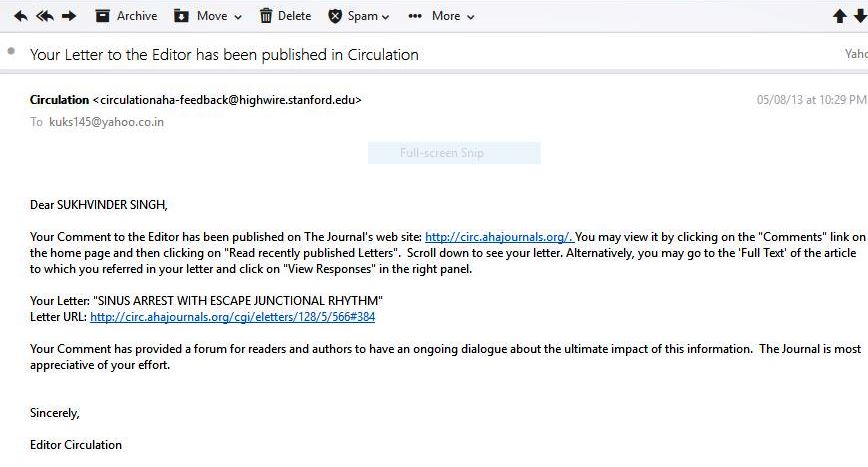Click the Reply arrow icon
The image size is (868, 467).
click(20, 16)
